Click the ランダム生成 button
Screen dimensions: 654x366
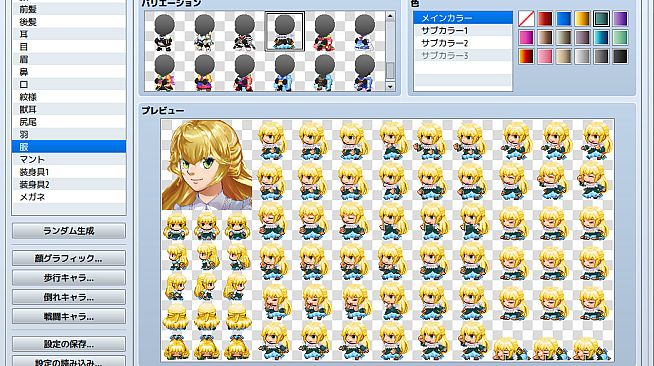(x=69, y=231)
